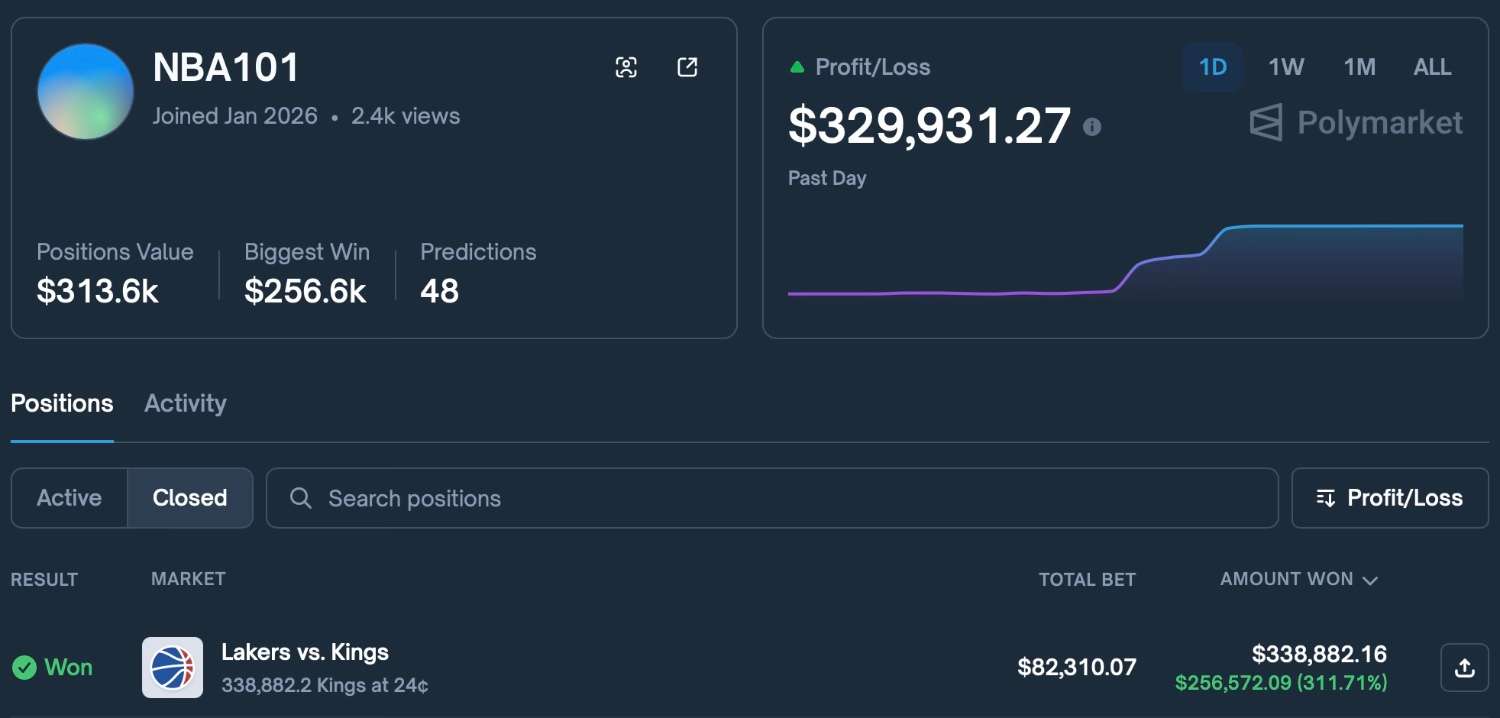Select the 1D time range

[x=1212, y=68]
